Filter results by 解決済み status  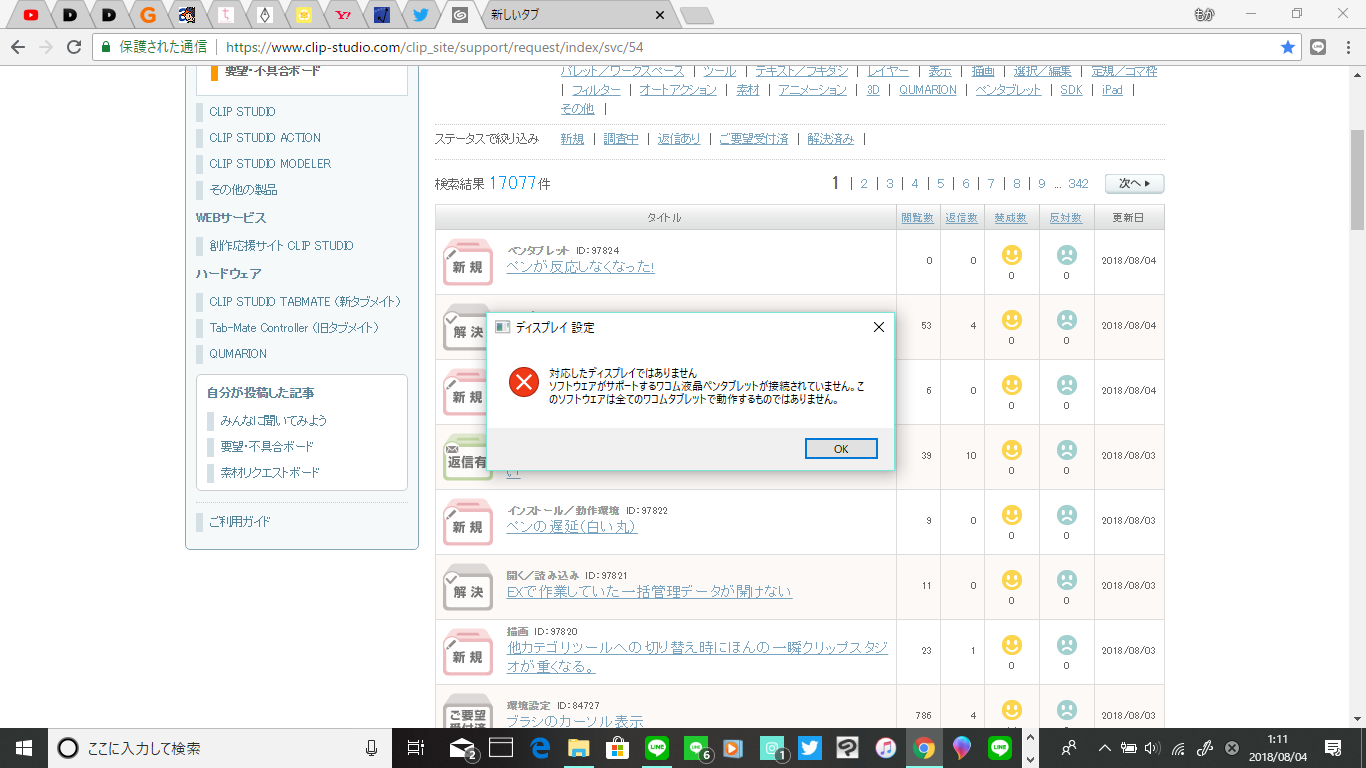pos(830,139)
